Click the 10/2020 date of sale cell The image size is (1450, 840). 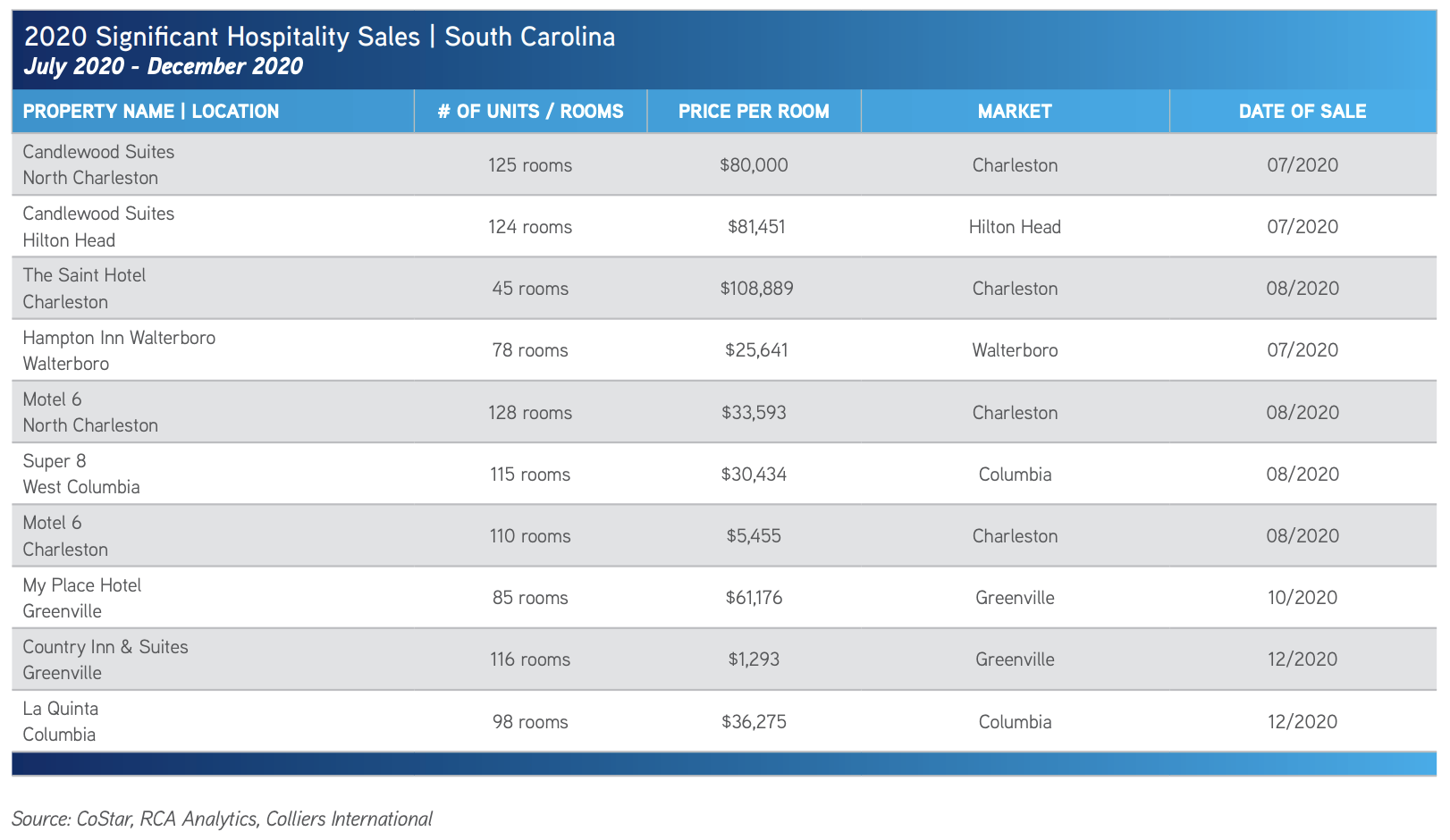(x=1302, y=598)
